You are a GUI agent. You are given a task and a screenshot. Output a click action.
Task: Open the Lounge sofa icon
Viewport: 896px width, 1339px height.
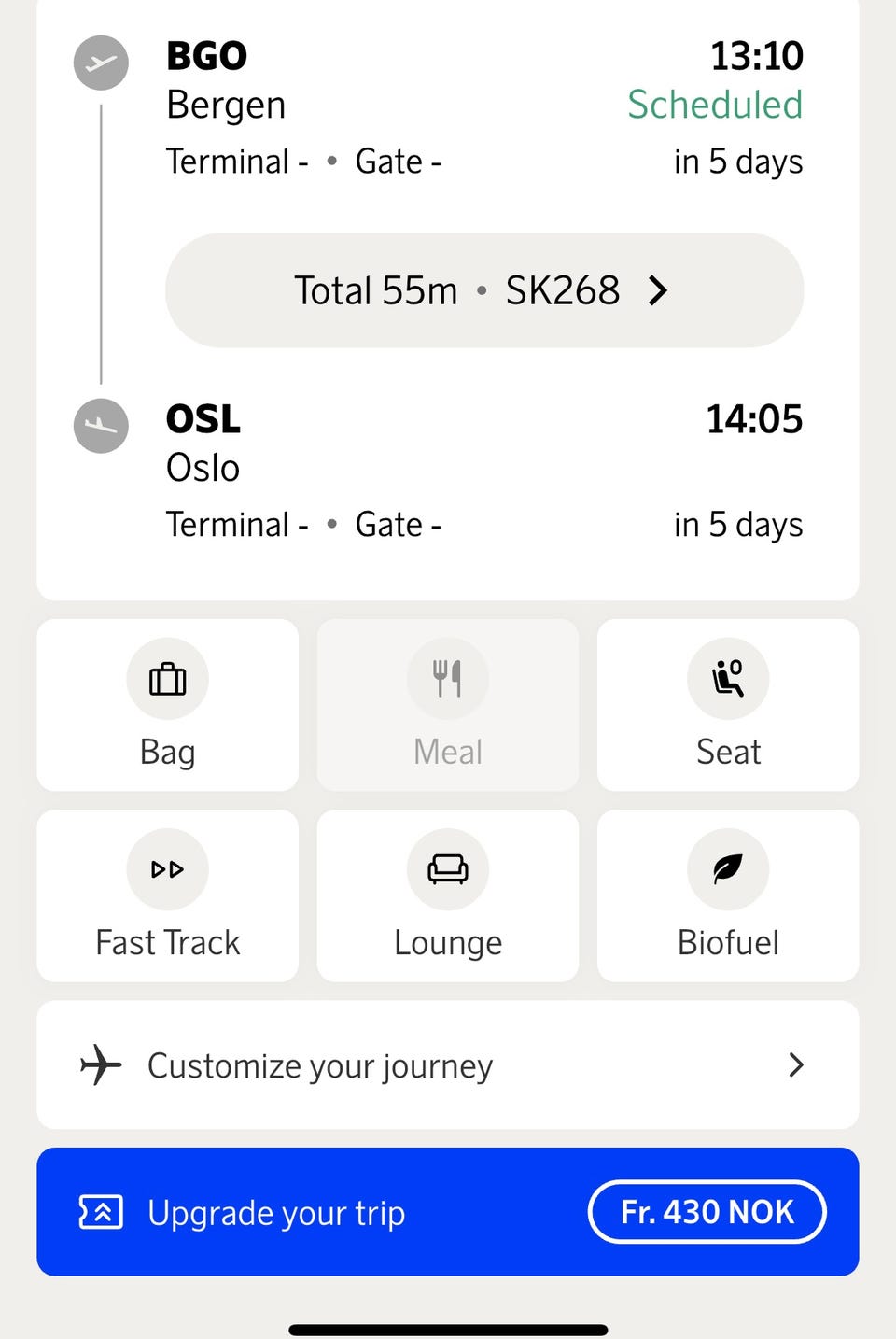(448, 869)
